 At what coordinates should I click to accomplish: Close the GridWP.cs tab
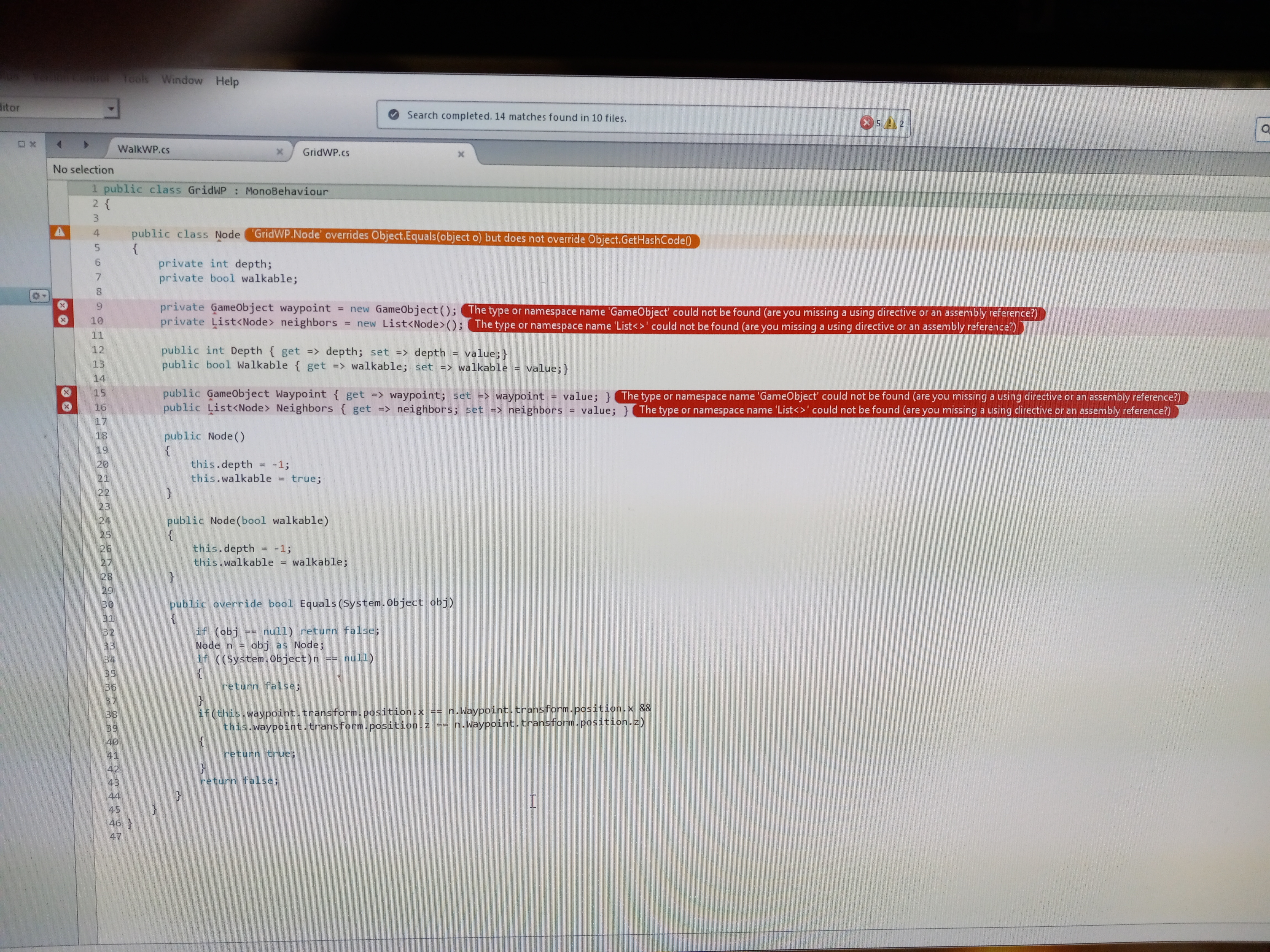(x=461, y=154)
